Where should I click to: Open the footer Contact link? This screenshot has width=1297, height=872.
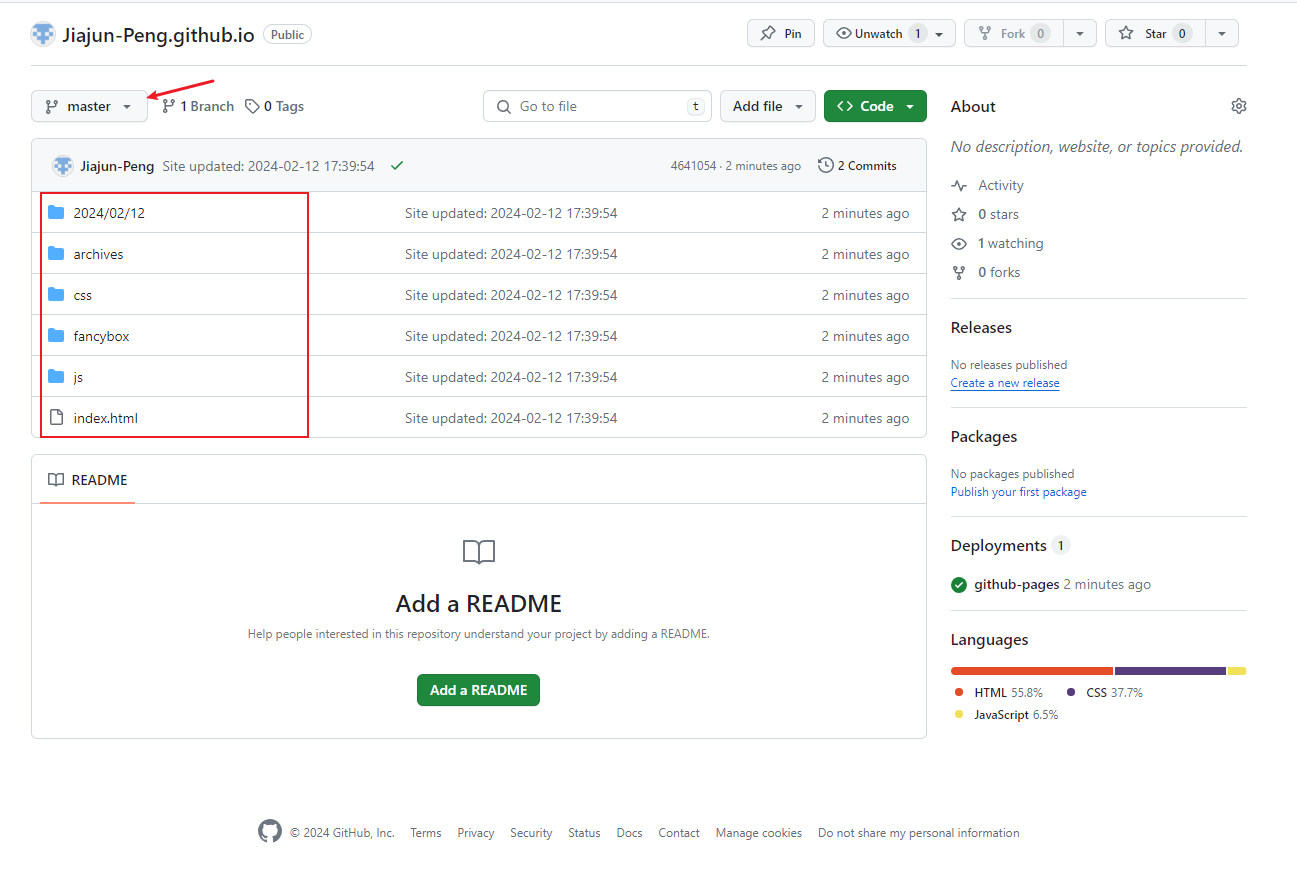click(x=679, y=833)
